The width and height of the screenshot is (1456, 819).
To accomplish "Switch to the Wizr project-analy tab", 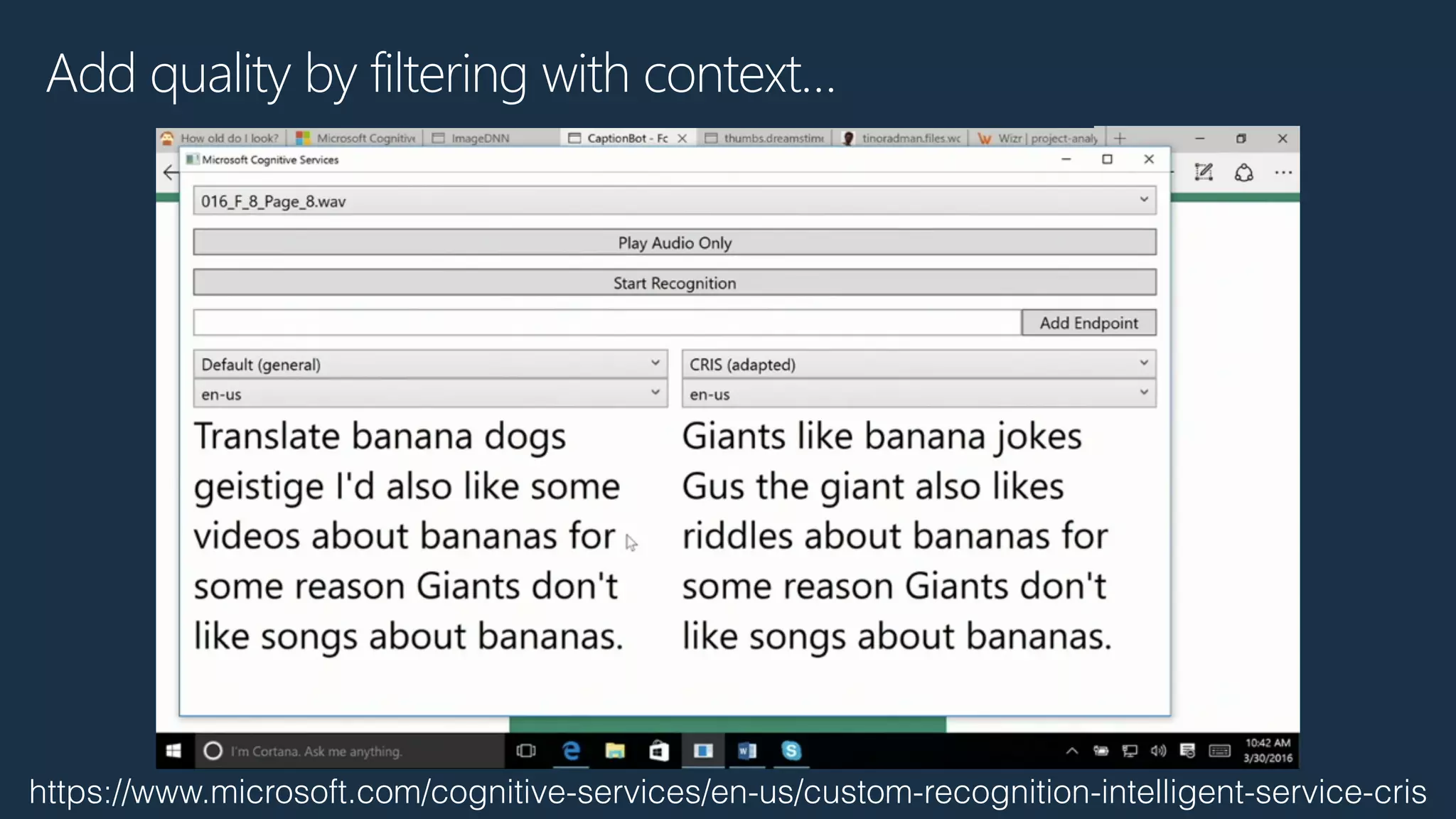I will click(1038, 138).
